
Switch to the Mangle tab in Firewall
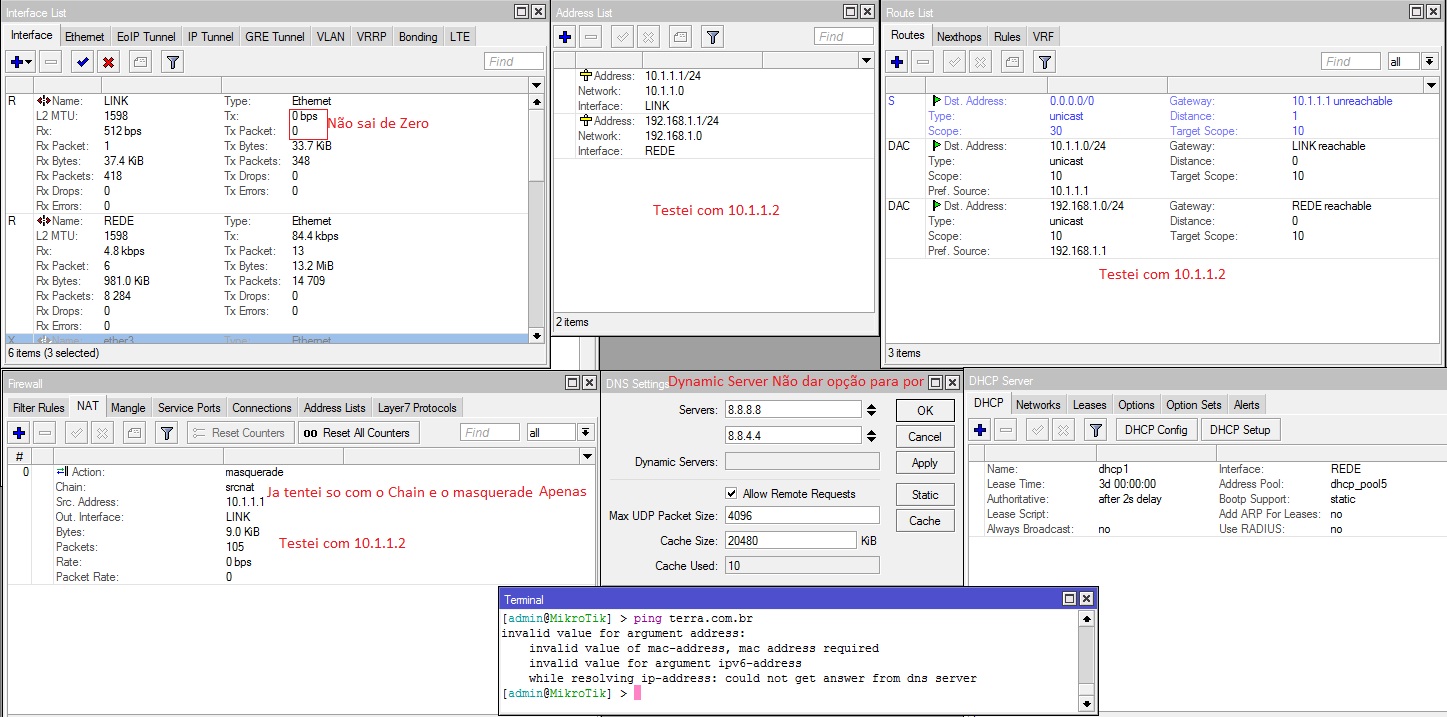point(128,408)
